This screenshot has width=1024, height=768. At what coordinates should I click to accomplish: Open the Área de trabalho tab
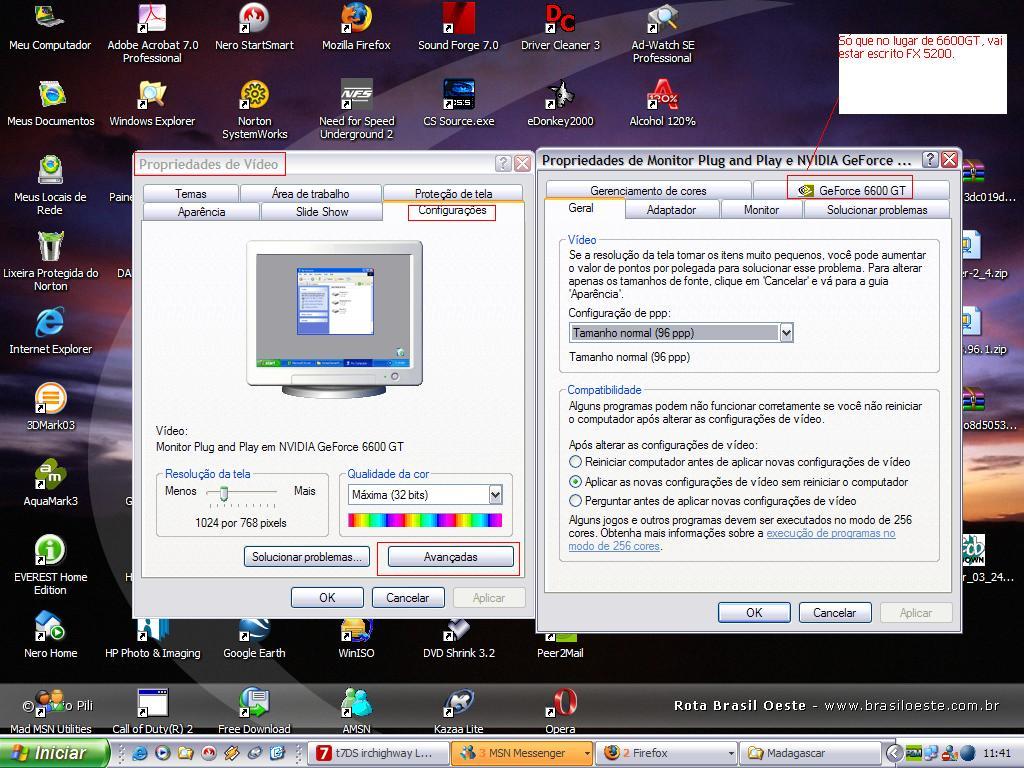click(311, 193)
